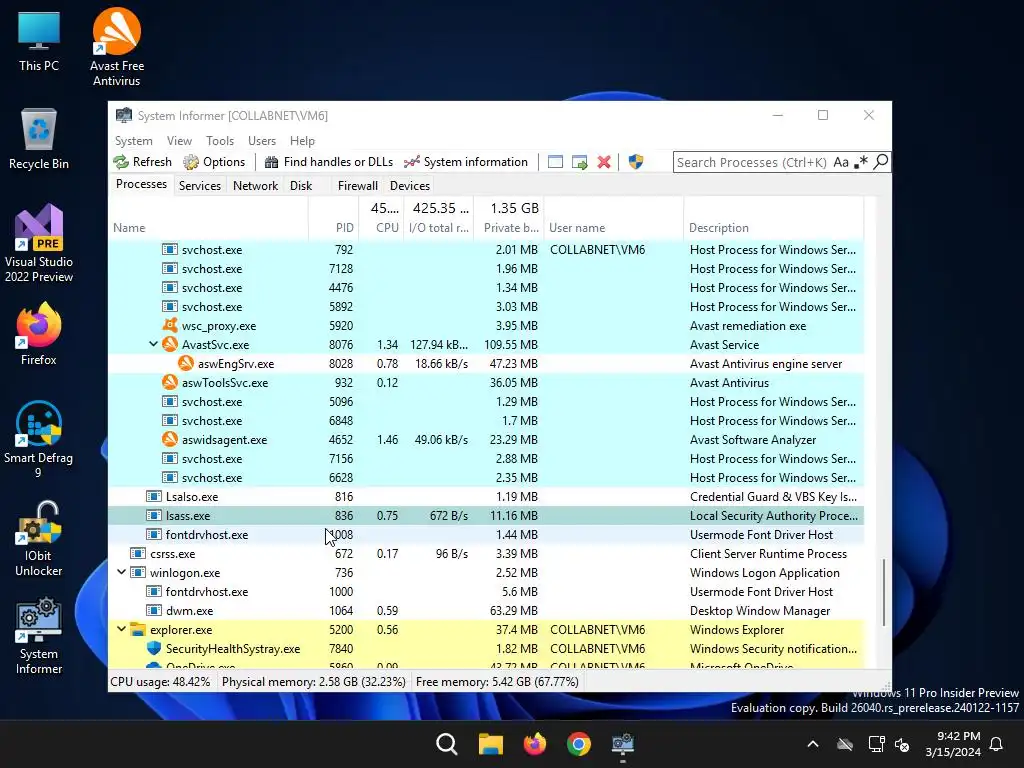Click the Refresh toolbar button
This screenshot has width=1024, height=768.
pyautogui.click(x=142, y=162)
